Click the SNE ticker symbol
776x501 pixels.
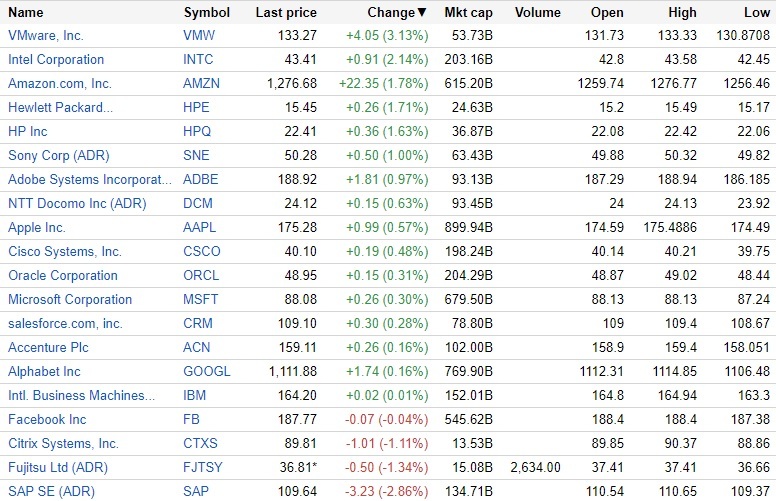198,155
